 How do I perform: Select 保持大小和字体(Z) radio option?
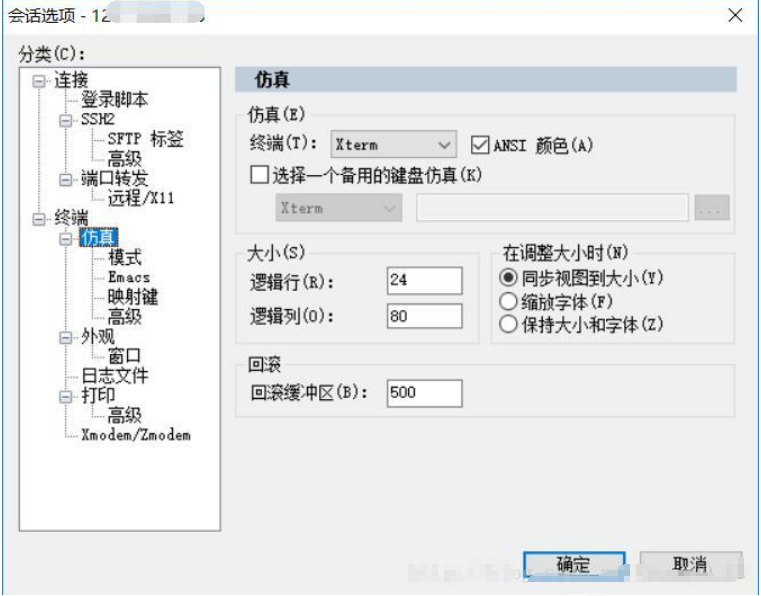(x=508, y=324)
